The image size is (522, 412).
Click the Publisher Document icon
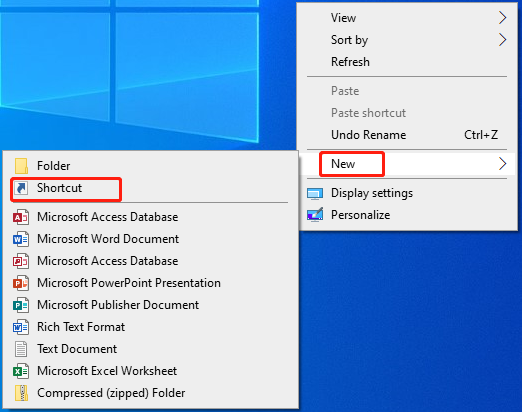(21, 305)
